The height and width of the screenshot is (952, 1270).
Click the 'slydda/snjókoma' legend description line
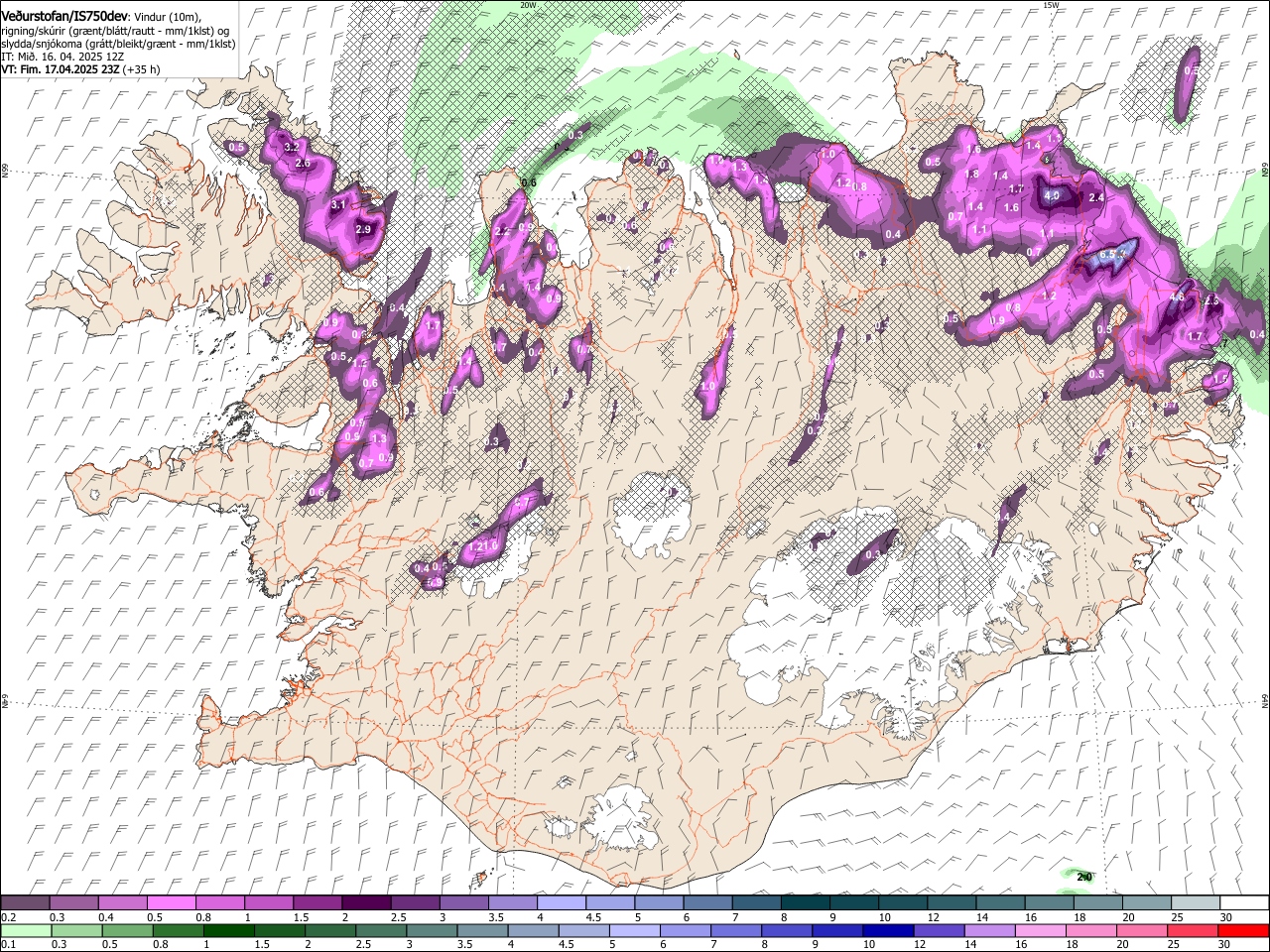(118, 44)
